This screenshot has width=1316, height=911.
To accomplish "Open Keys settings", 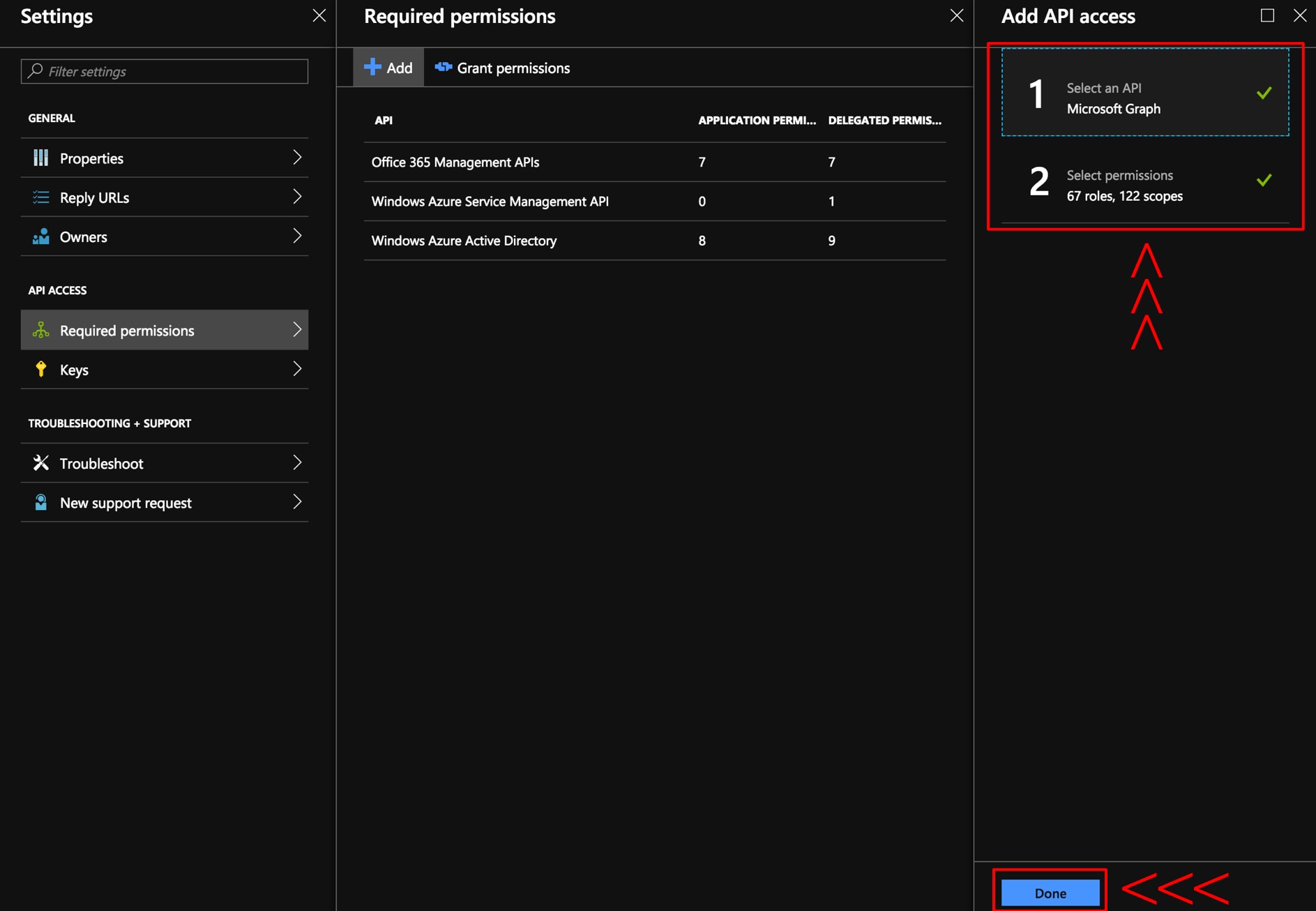I will (165, 369).
